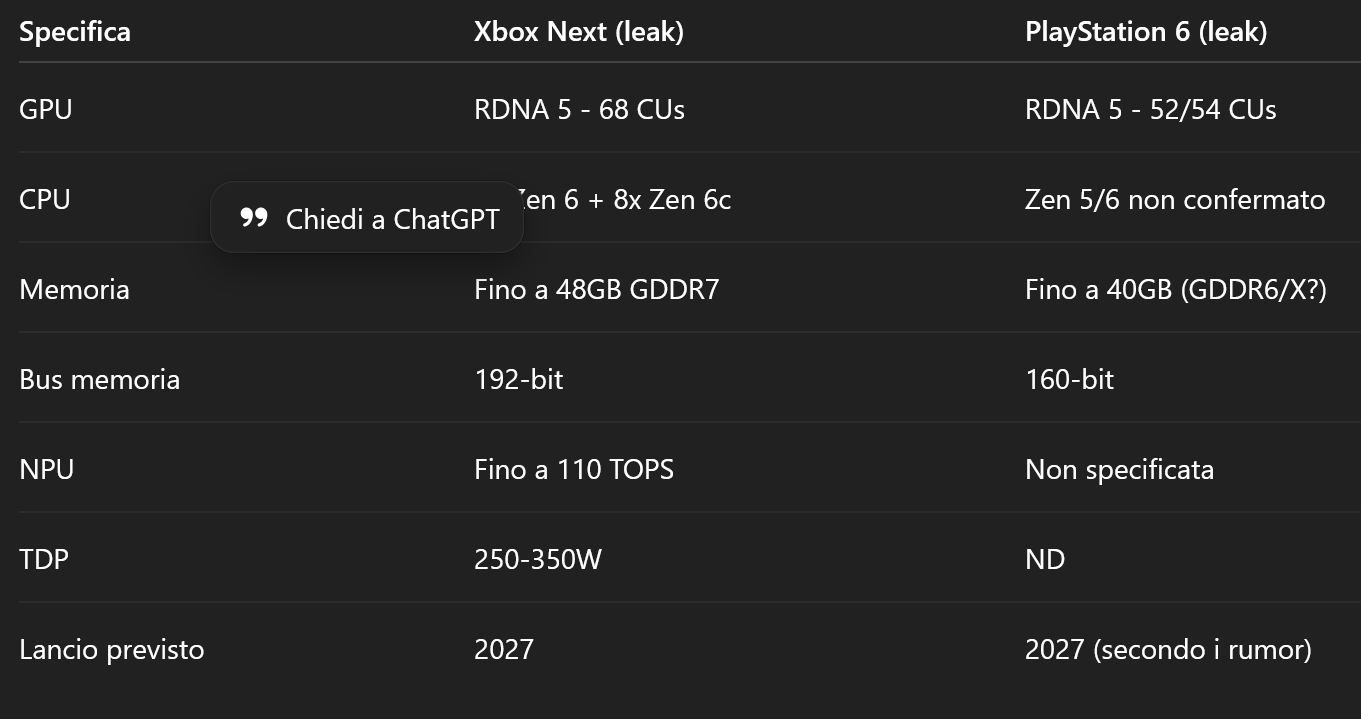Select the "Bus memoria" row label

click(x=99, y=379)
